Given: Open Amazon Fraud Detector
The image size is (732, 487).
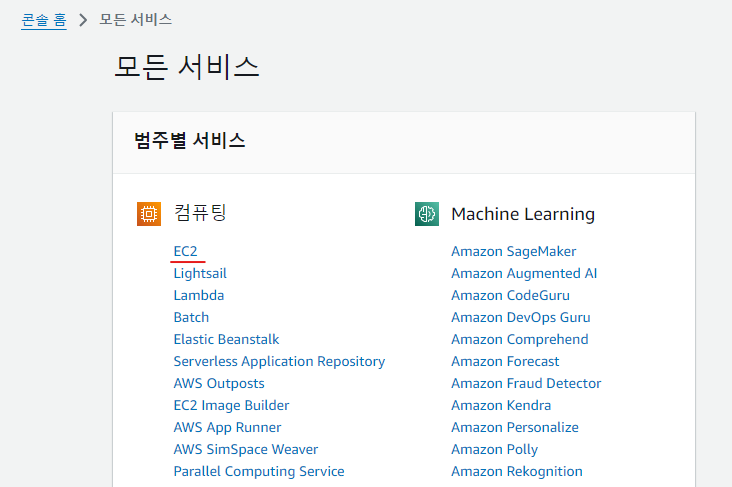Looking at the screenshot, I should [x=526, y=383].
